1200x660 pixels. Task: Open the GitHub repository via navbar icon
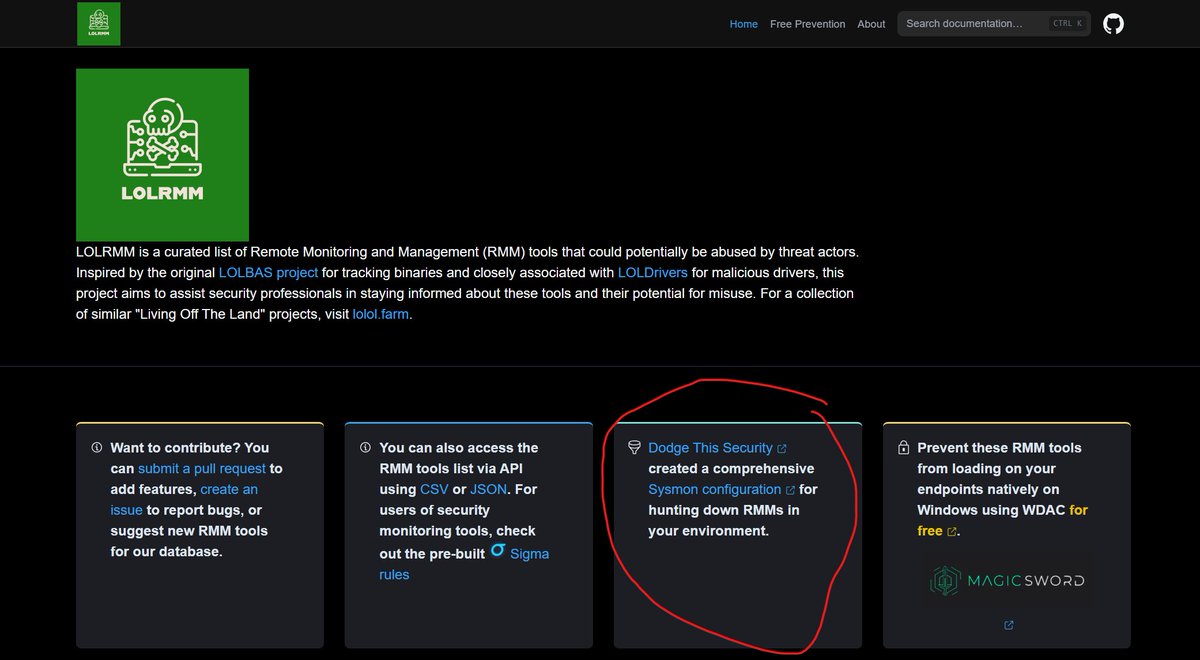coord(1114,23)
